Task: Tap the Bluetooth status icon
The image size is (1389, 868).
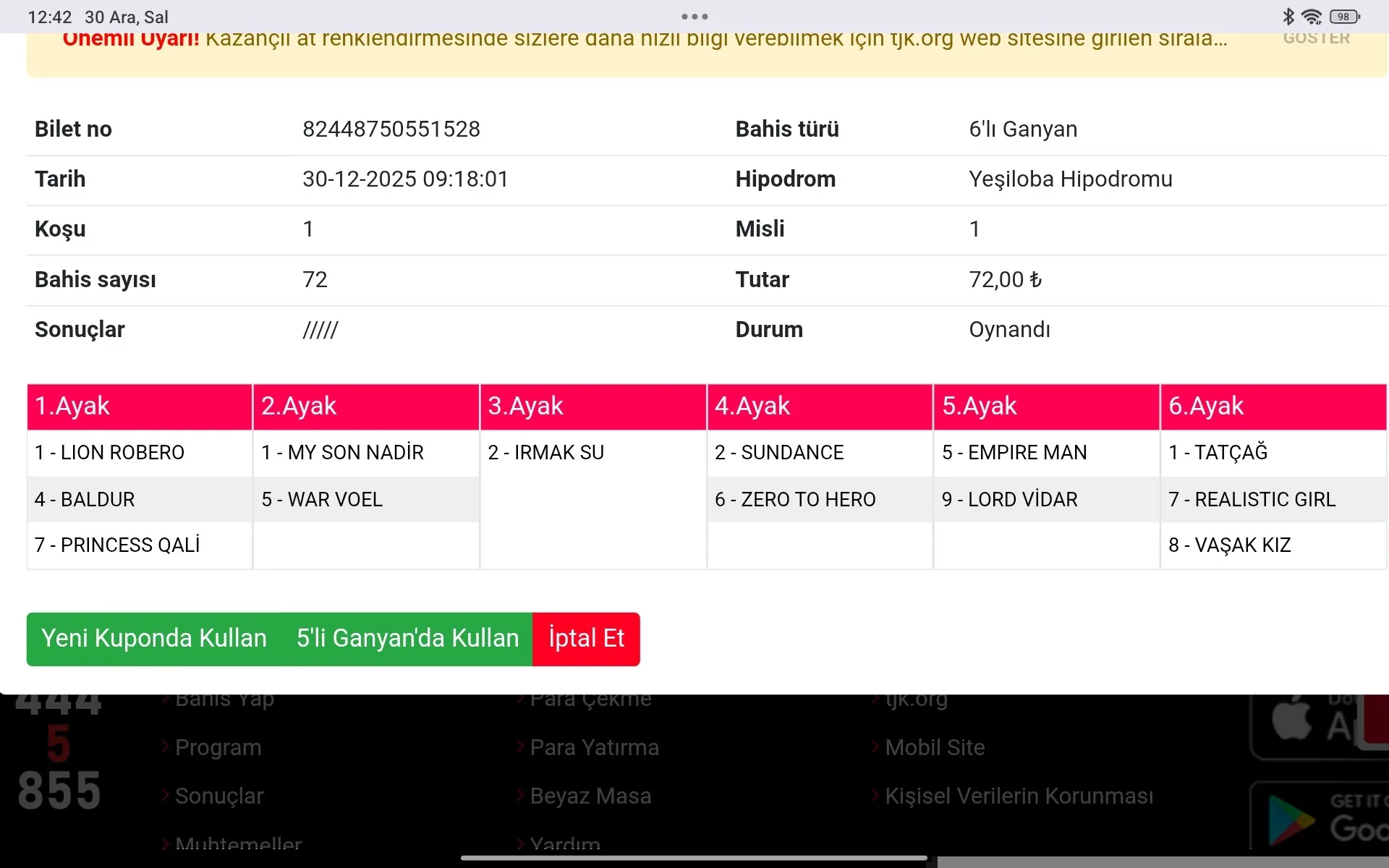Action: (x=1288, y=16)
